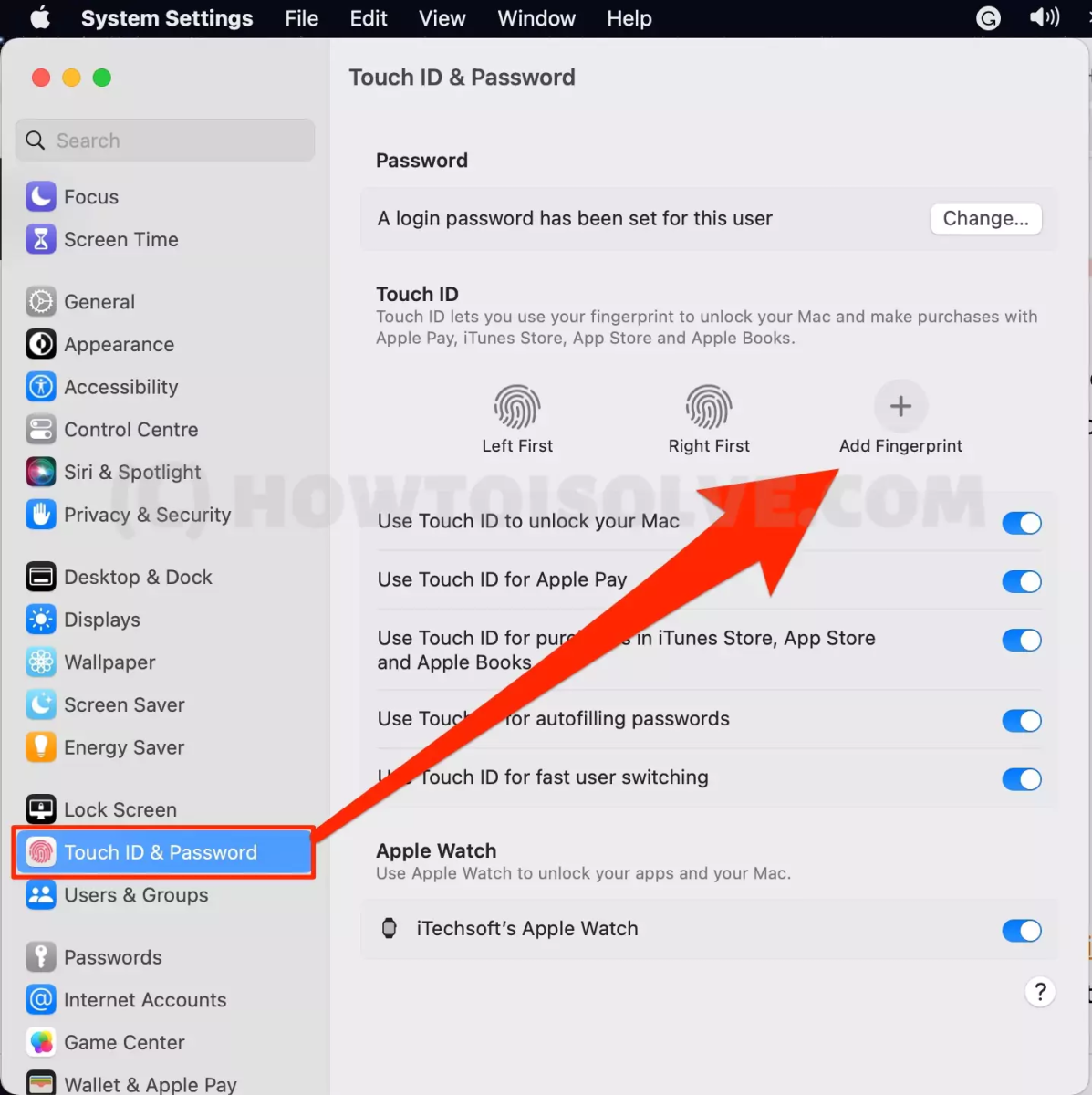Click the Right First fingerprint icon
The image size is (1092, 1095).
click(709, 406)
